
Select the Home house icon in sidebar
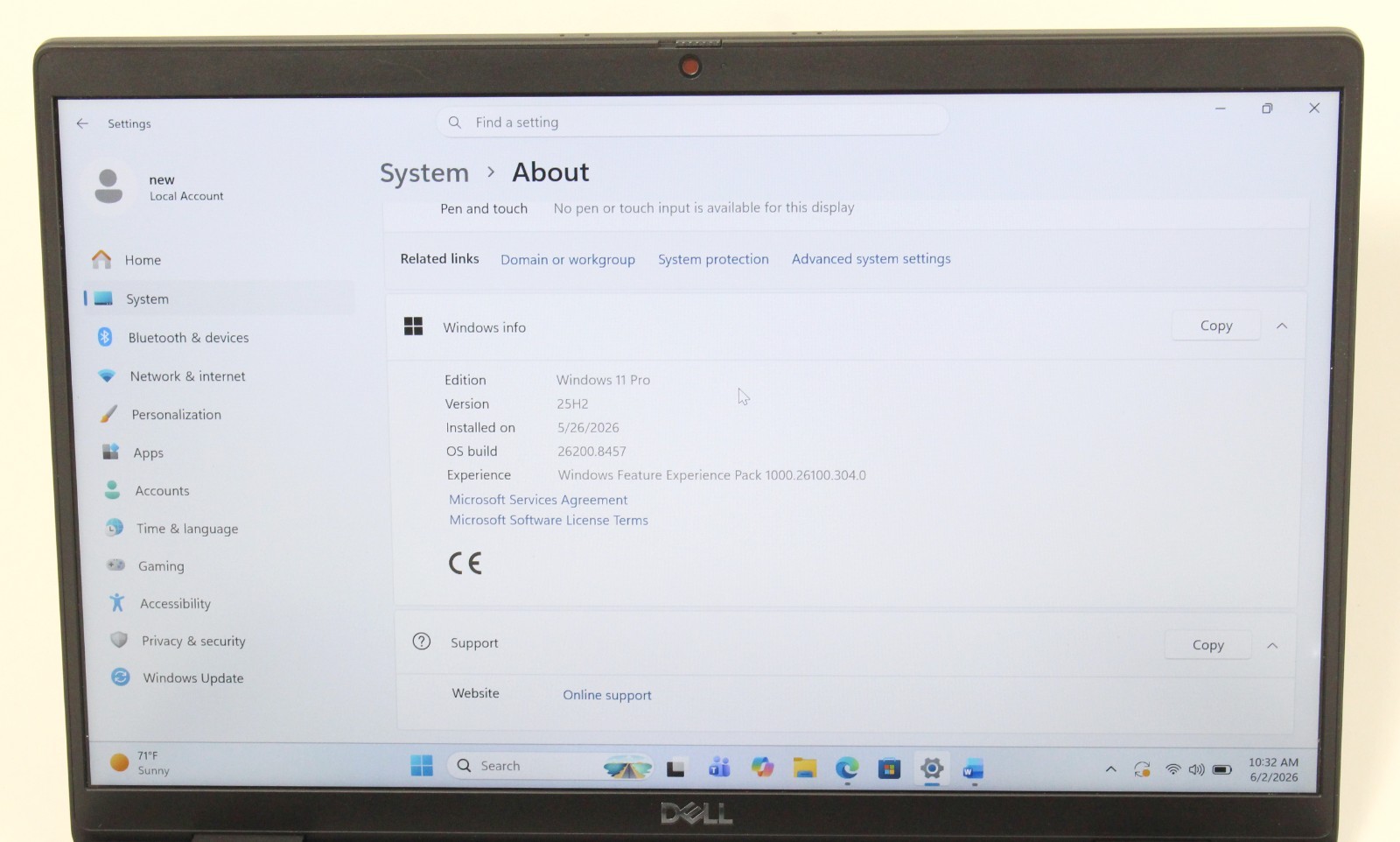102,259
